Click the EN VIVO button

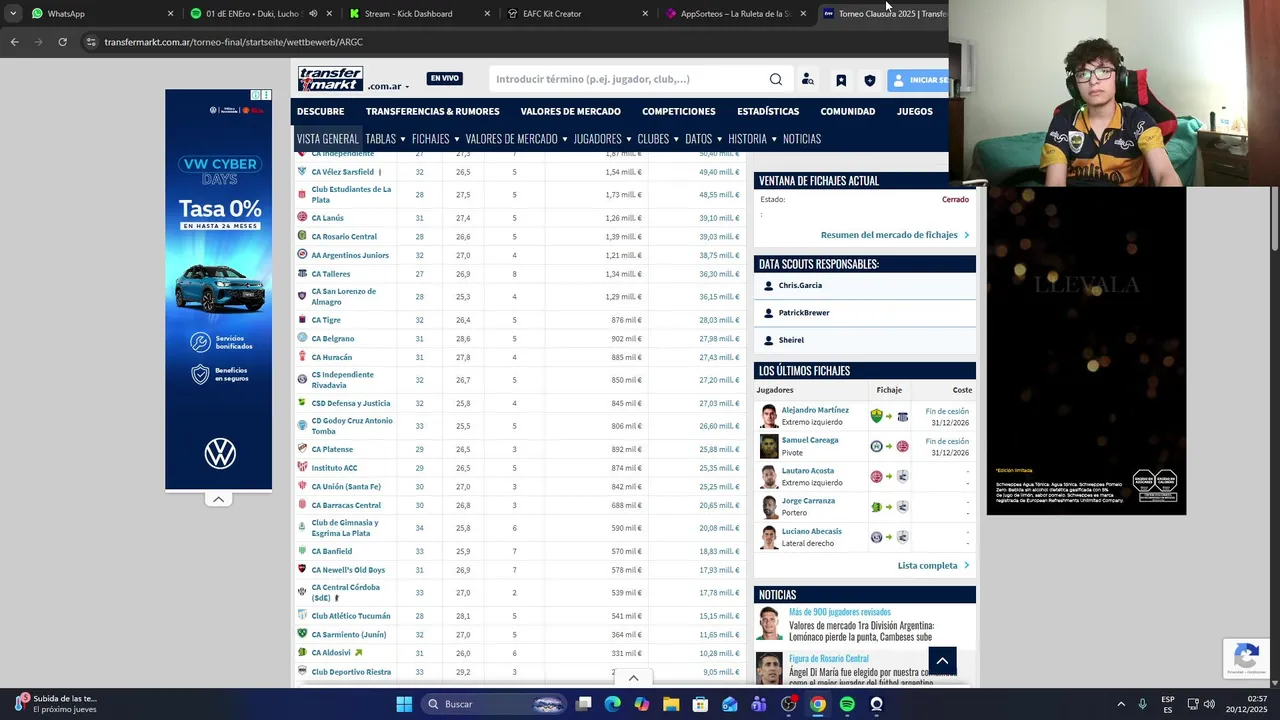coord(445,79)
